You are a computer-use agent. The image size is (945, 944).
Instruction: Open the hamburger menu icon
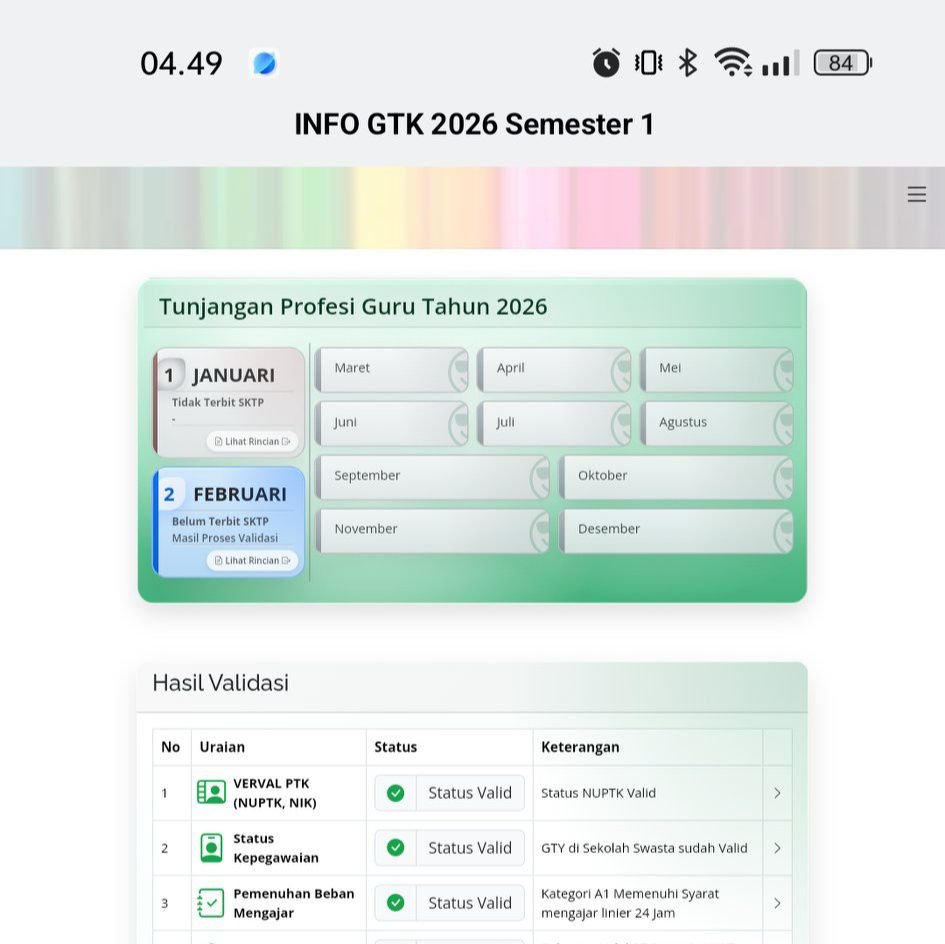pyautogui.click(x=916, y=194)
